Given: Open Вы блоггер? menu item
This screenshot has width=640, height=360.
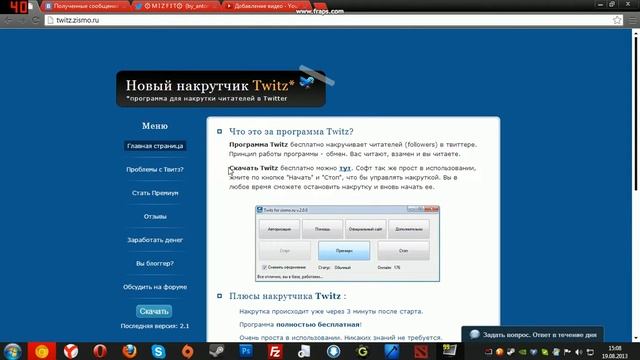Looking at the screenshot, I should [x=155, y=263].
